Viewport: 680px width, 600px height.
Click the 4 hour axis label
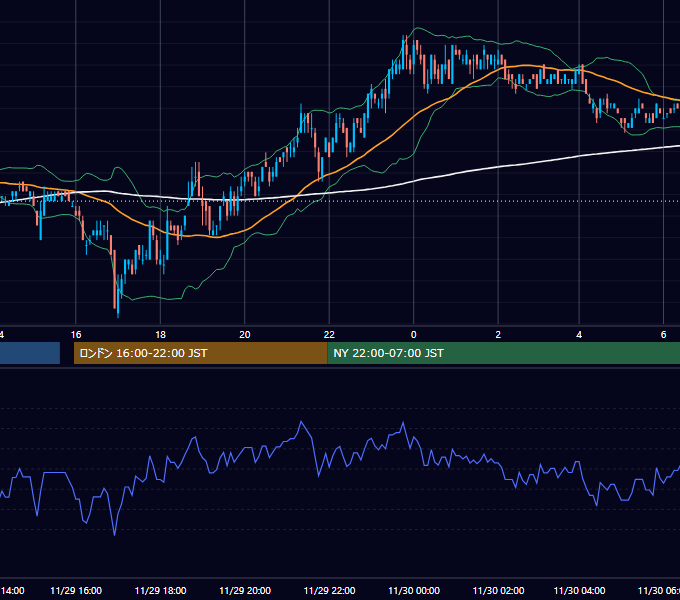pyautogui.click(x=579, y=335)
